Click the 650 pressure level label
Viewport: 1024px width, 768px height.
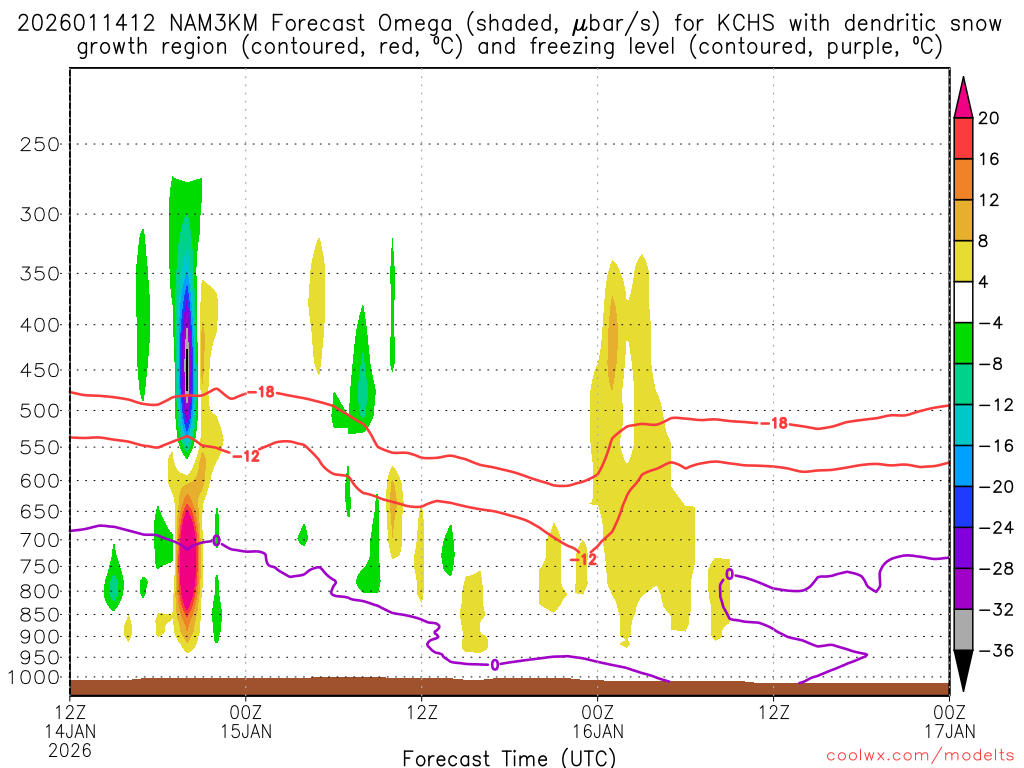point(40,512)
